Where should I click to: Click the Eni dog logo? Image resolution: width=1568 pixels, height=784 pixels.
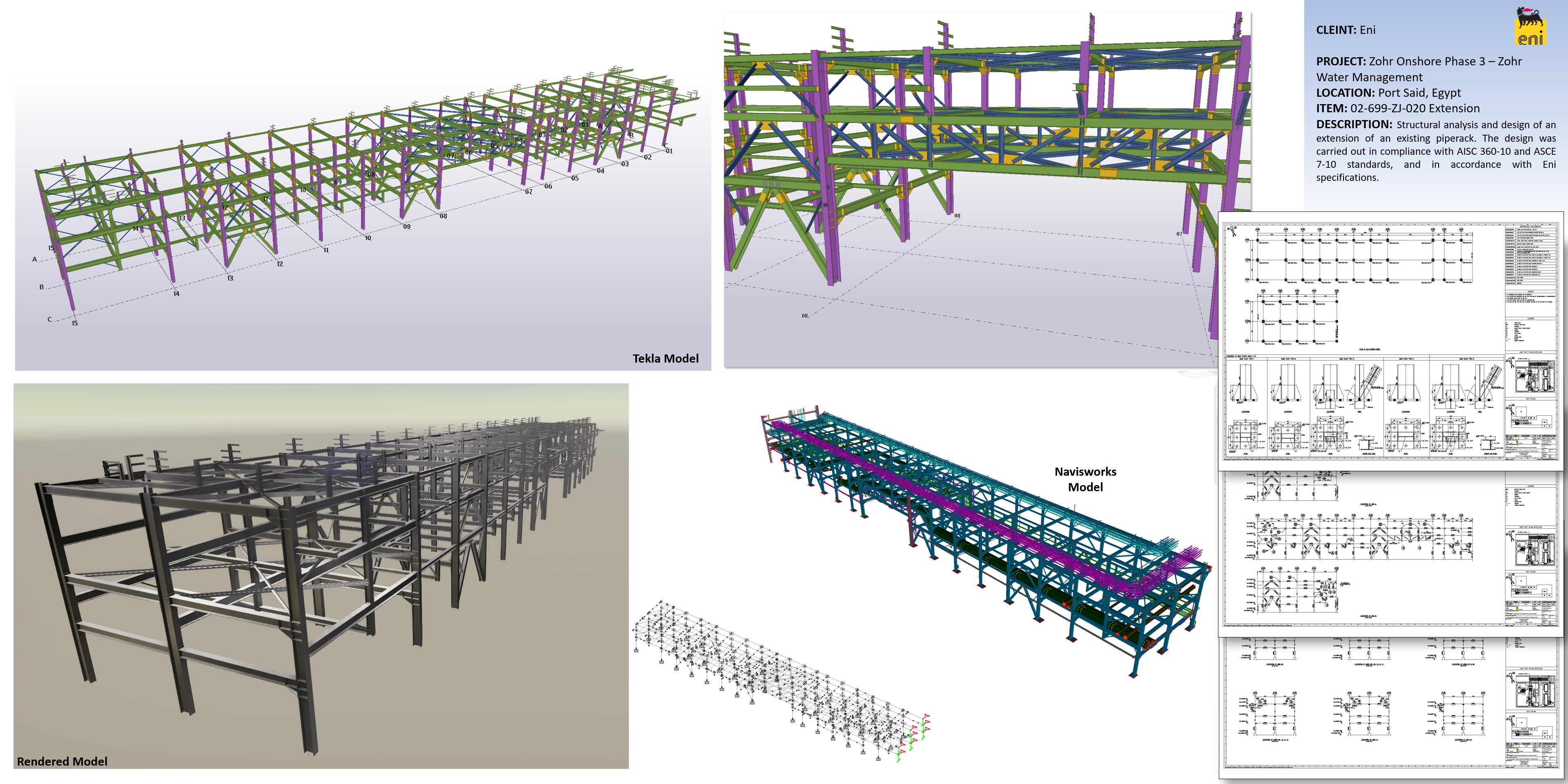(x=1531, y=26)
